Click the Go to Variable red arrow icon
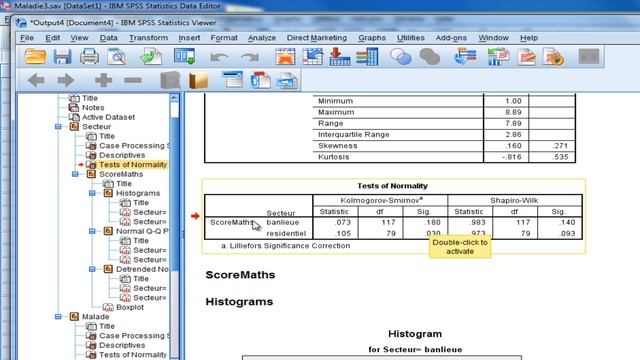 pyautogui.click(x=339, y=56)
